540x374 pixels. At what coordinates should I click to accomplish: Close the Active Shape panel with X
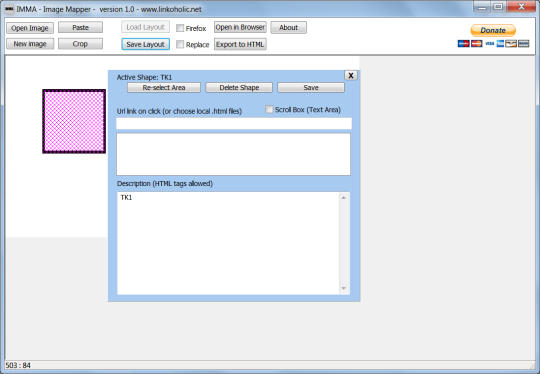click(x=351, y=75)
